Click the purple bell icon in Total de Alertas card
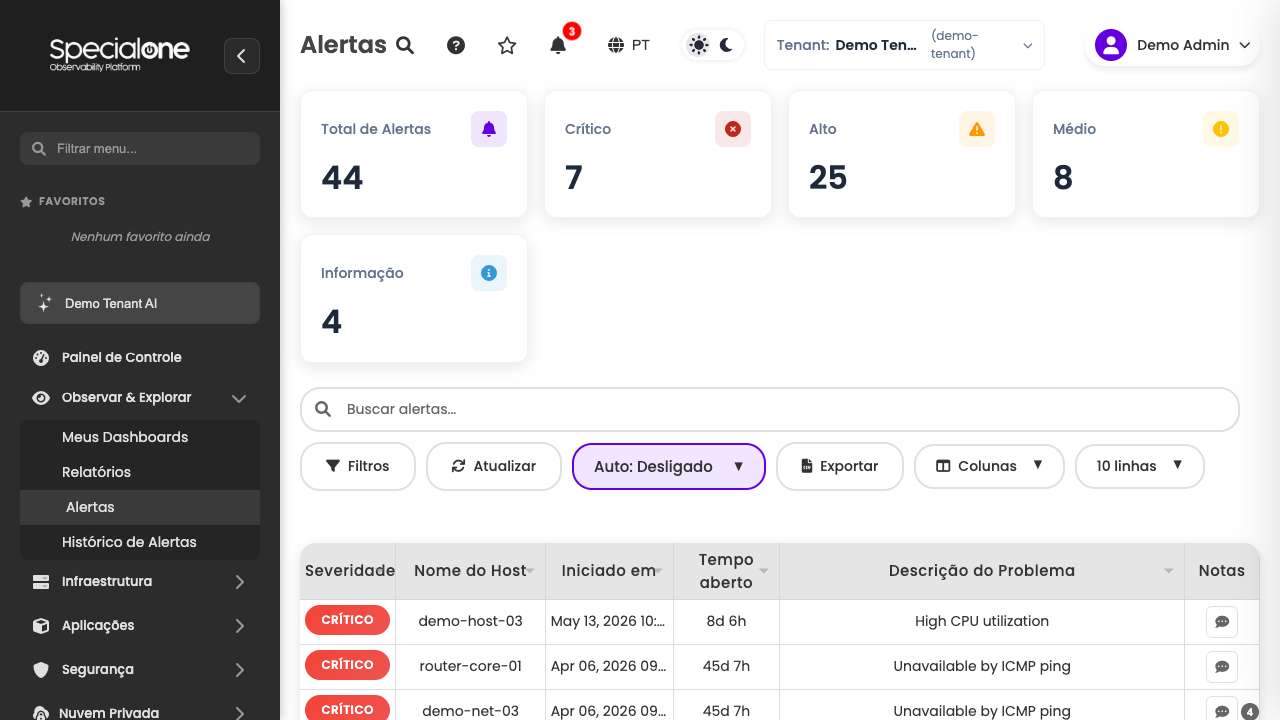 click(x=489, y=129)
